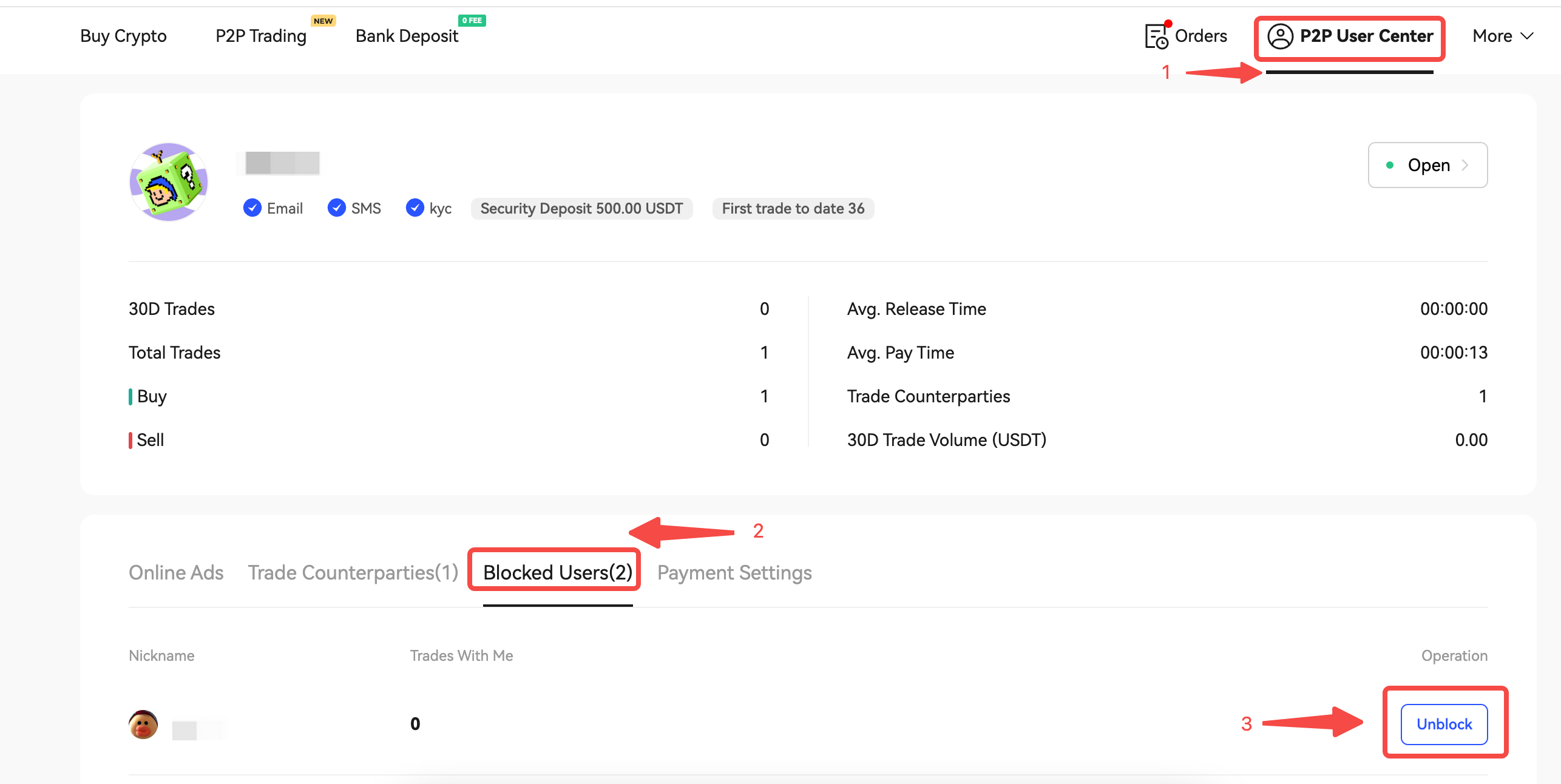This screenshot has height=784, width=1561.
Task: Click the 0 FEE badge on Bank Deposit
Action: click(x=472, y=21)
